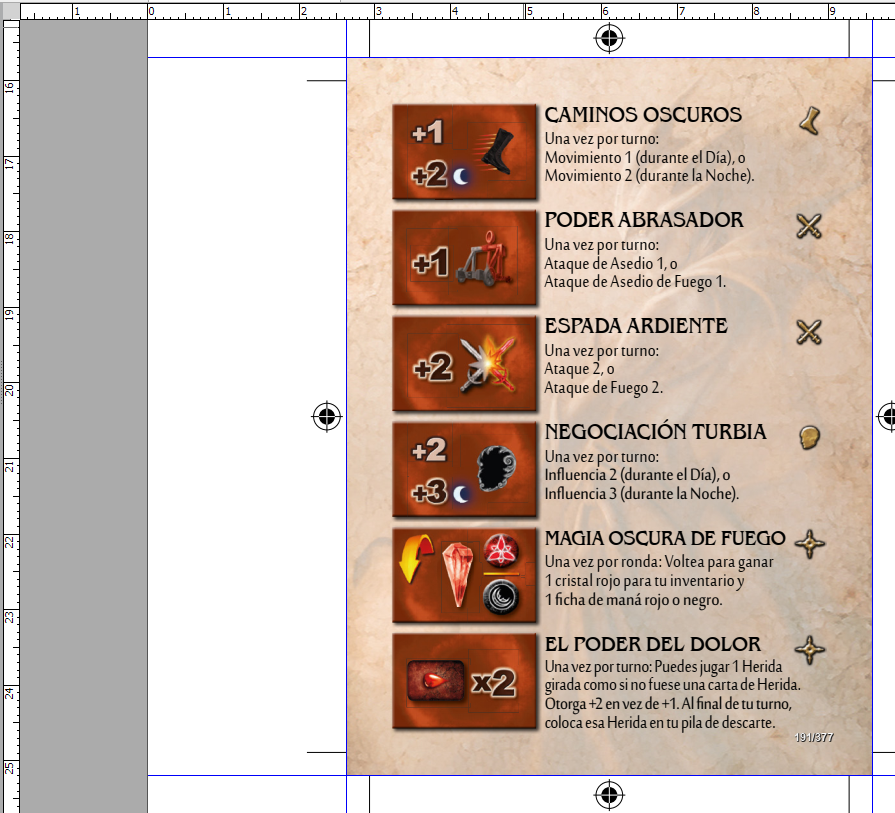
Task: Select the flaming sword clash image
Action: pyautogui.click(x=489, y=365)
